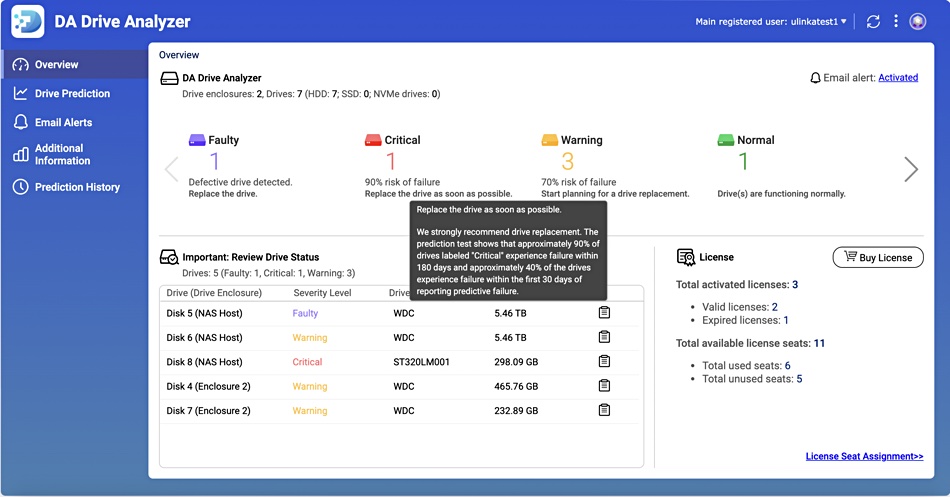Open the License Seat Assignment link
This screenshot has height=497, width=950.
[x=864, y=456]
